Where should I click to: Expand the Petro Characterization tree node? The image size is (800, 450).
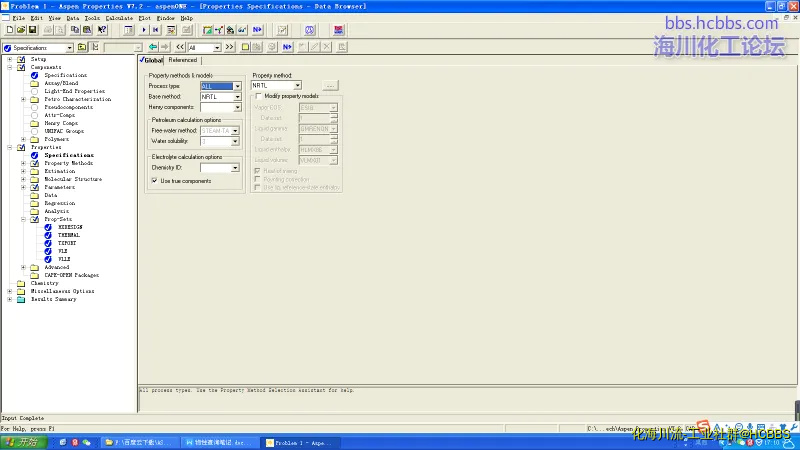[23, 99]
